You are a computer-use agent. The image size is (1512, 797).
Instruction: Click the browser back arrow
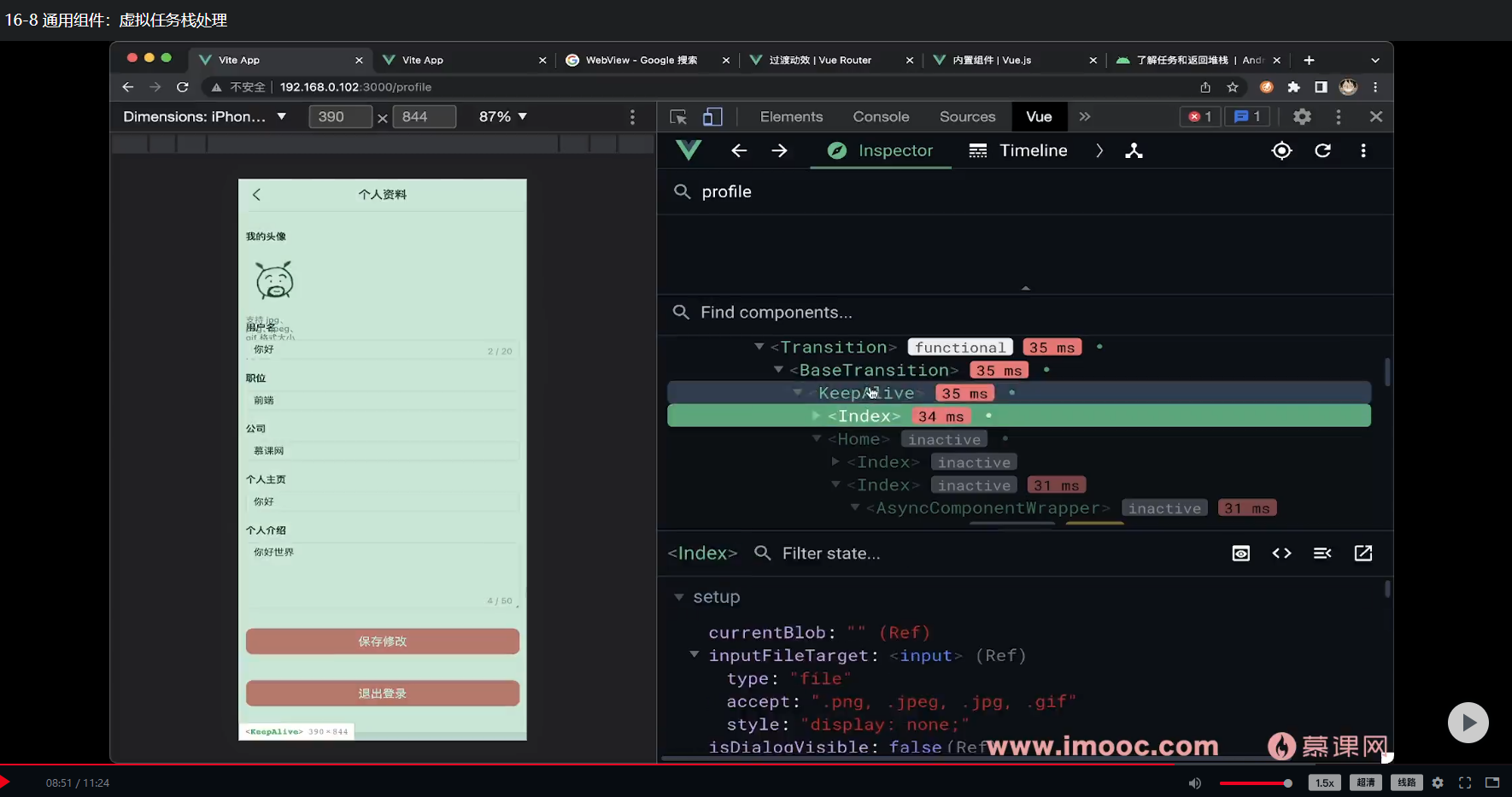pyautogui.click(x=128, y=87)
